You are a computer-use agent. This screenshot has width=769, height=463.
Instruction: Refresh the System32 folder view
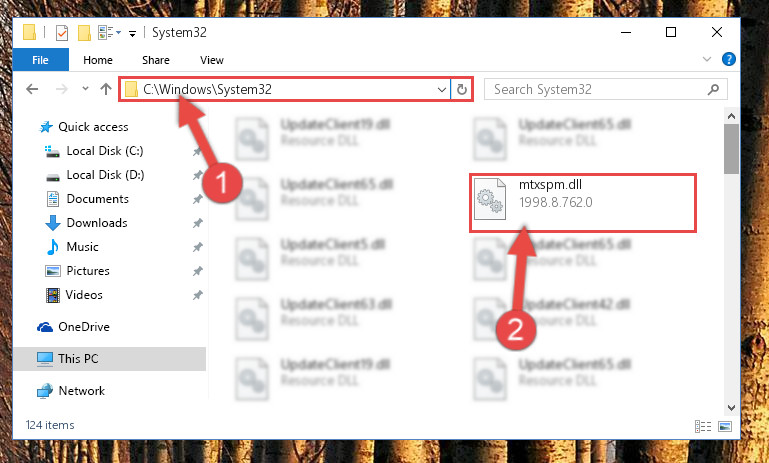[x=461, y=89]
